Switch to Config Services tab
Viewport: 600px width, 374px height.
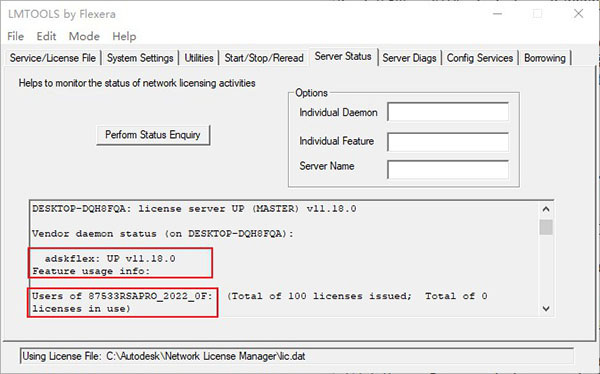pos(480,58)
